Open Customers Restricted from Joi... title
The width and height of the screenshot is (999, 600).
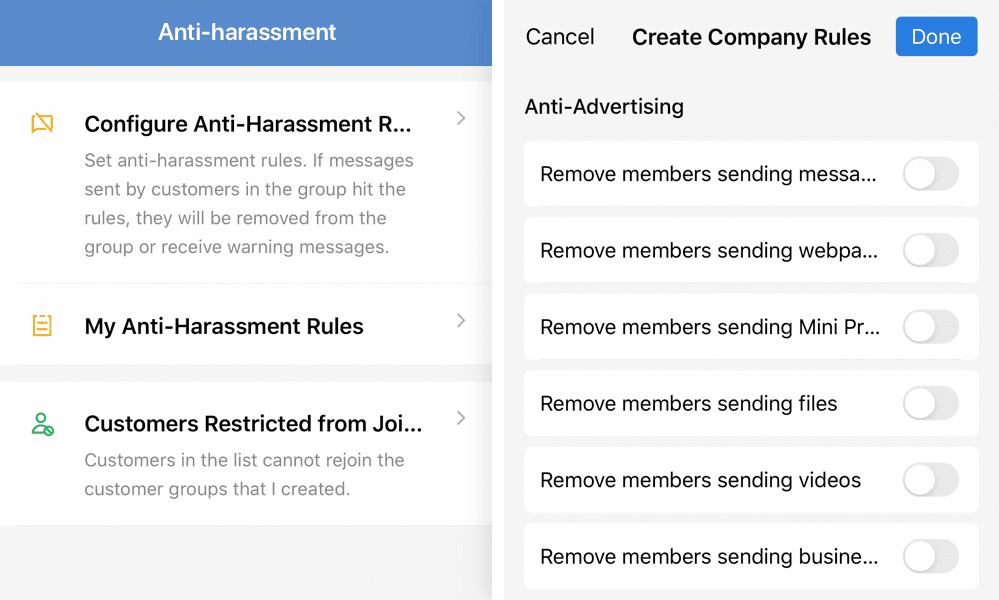coord(253,424)
